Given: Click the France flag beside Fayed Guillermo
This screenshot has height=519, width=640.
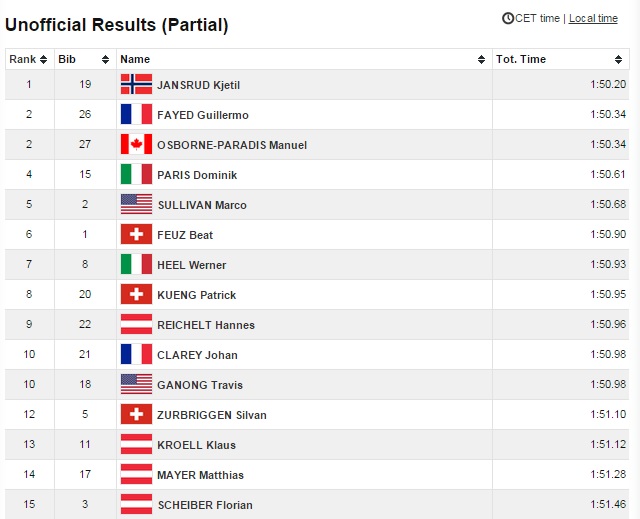Looking at the screenshot, I should (136, 114).
